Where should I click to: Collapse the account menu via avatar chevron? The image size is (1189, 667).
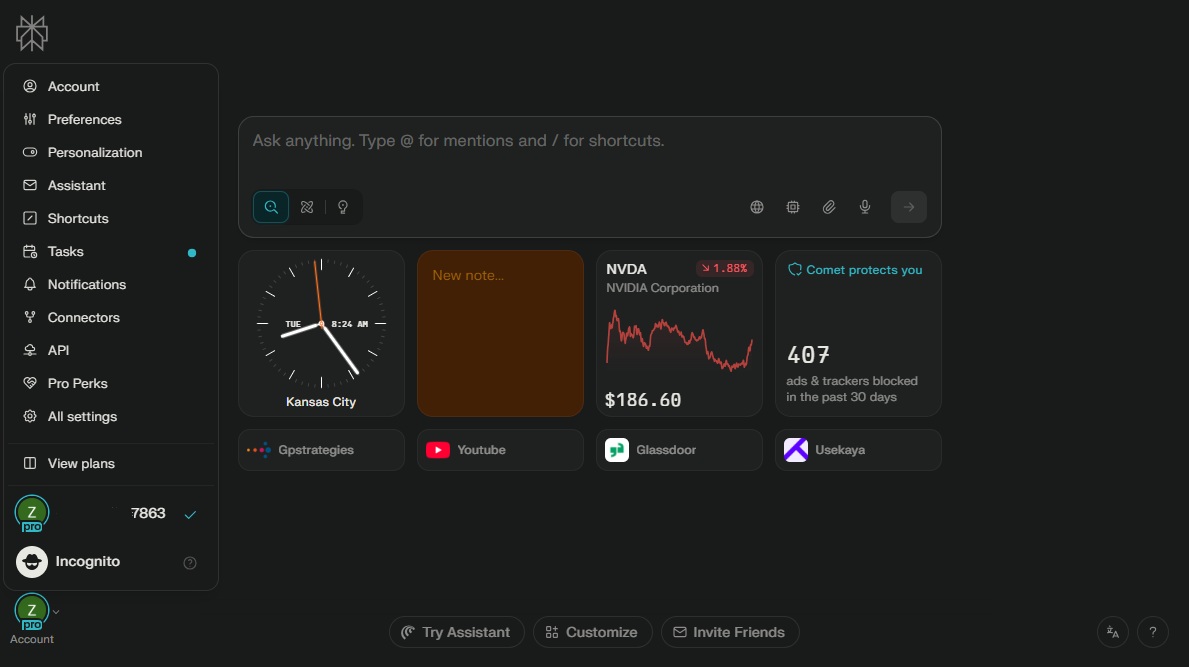click(56, 611)
